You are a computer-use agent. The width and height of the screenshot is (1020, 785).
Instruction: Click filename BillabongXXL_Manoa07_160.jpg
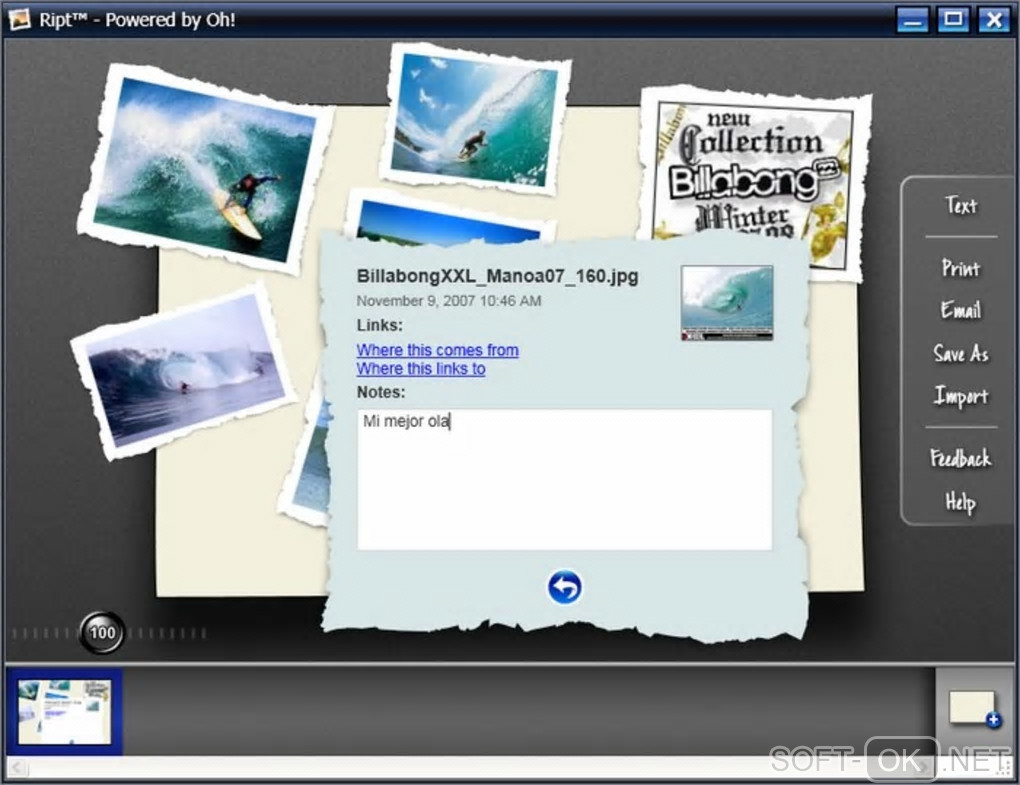497,276
